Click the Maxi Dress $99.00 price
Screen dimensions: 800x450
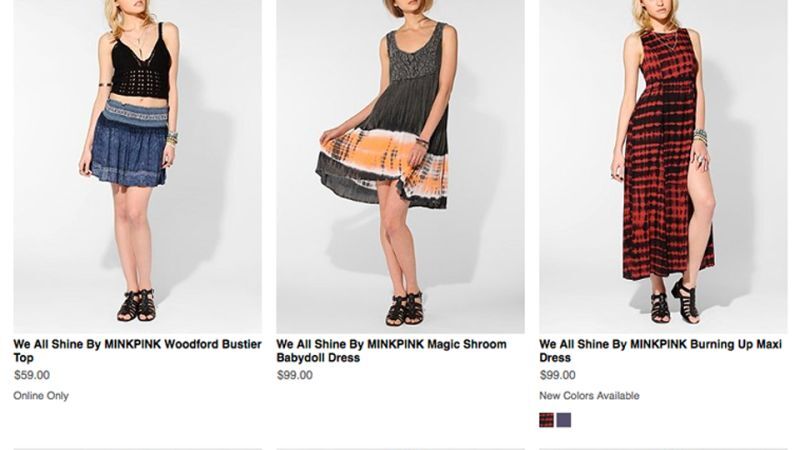coord(557,376)
